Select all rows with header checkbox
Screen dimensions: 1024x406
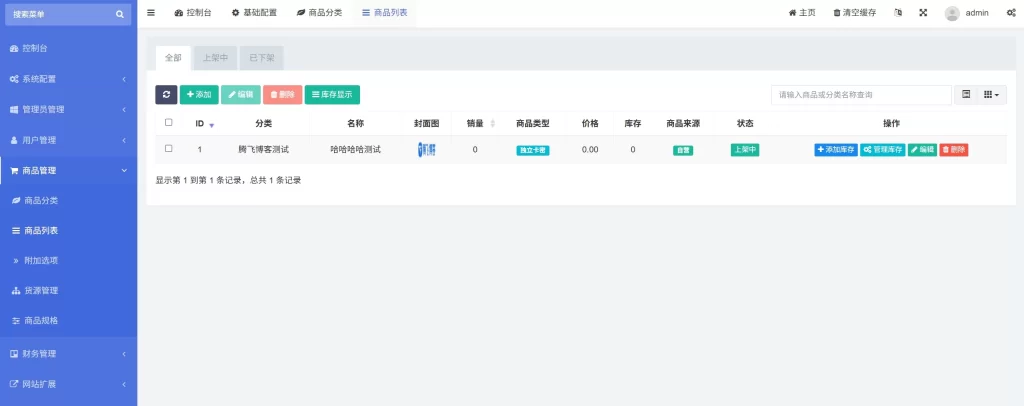tap(168, 123)
